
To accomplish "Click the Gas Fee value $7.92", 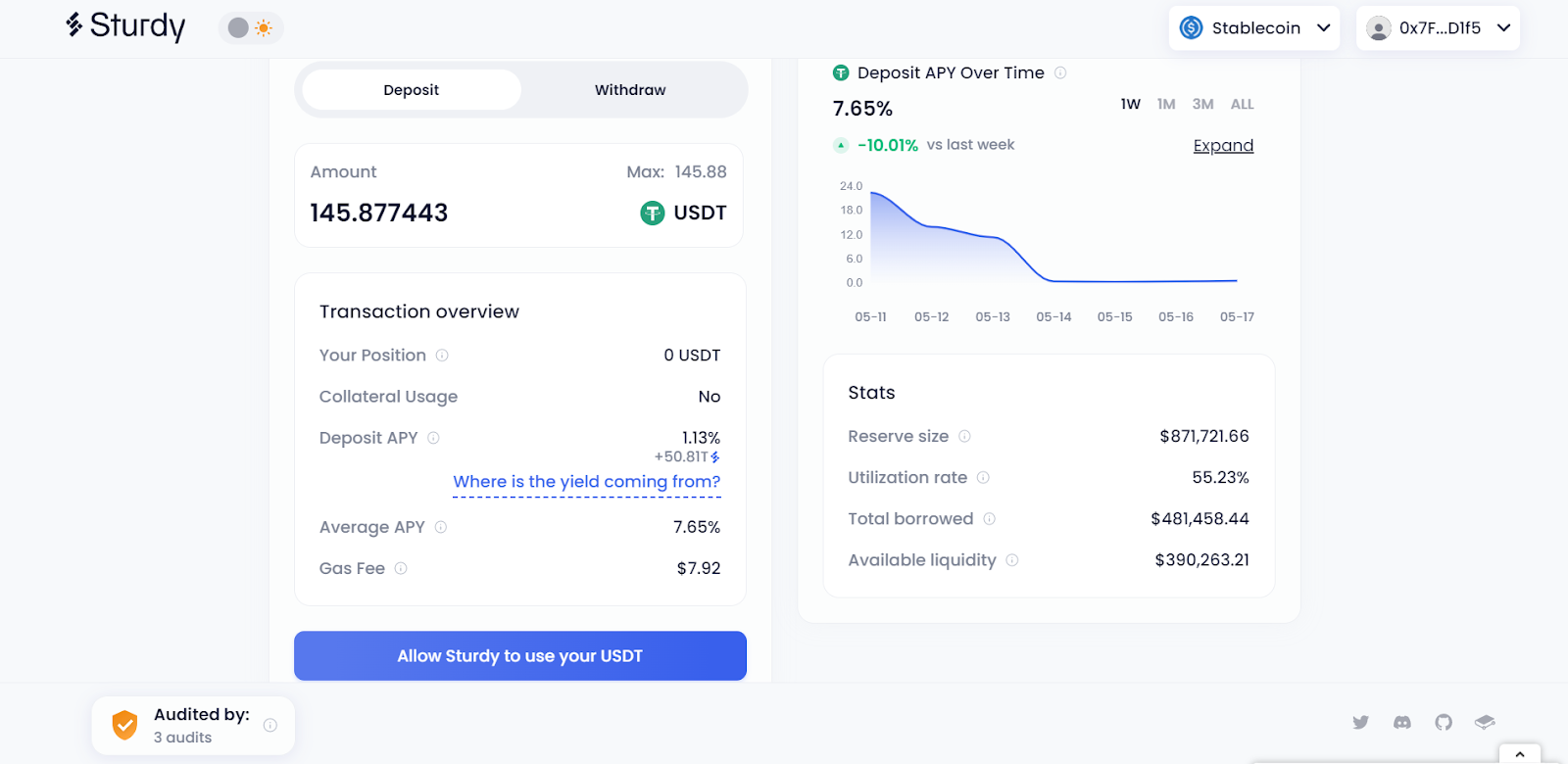I will [x=699, y=568].
